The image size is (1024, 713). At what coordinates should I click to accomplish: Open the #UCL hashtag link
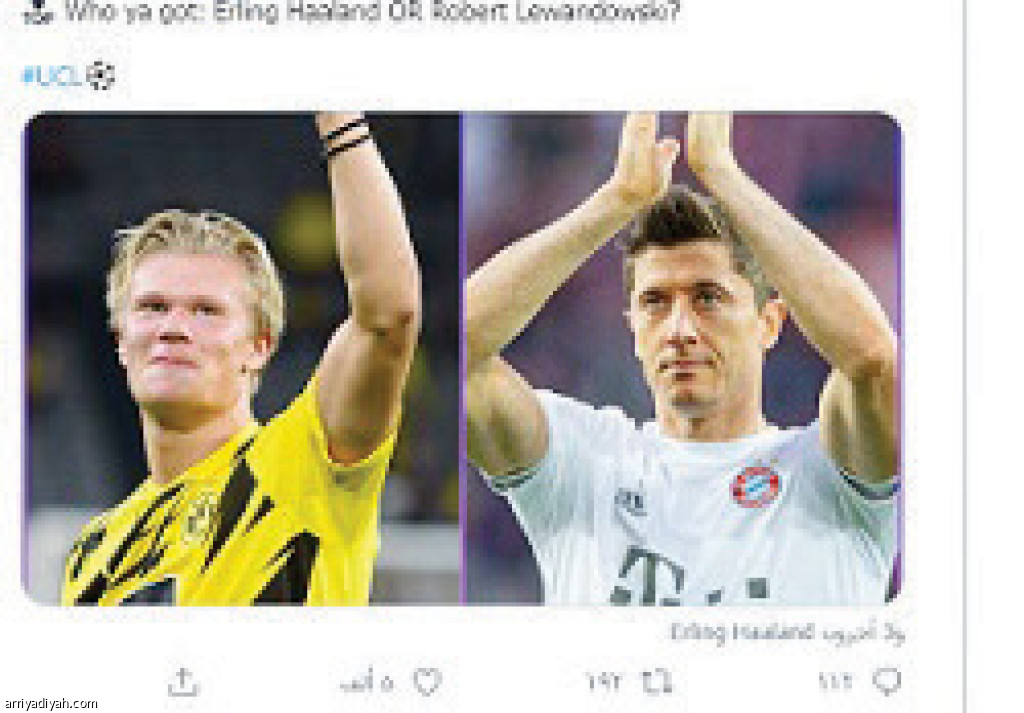click(x=52, y=76)
